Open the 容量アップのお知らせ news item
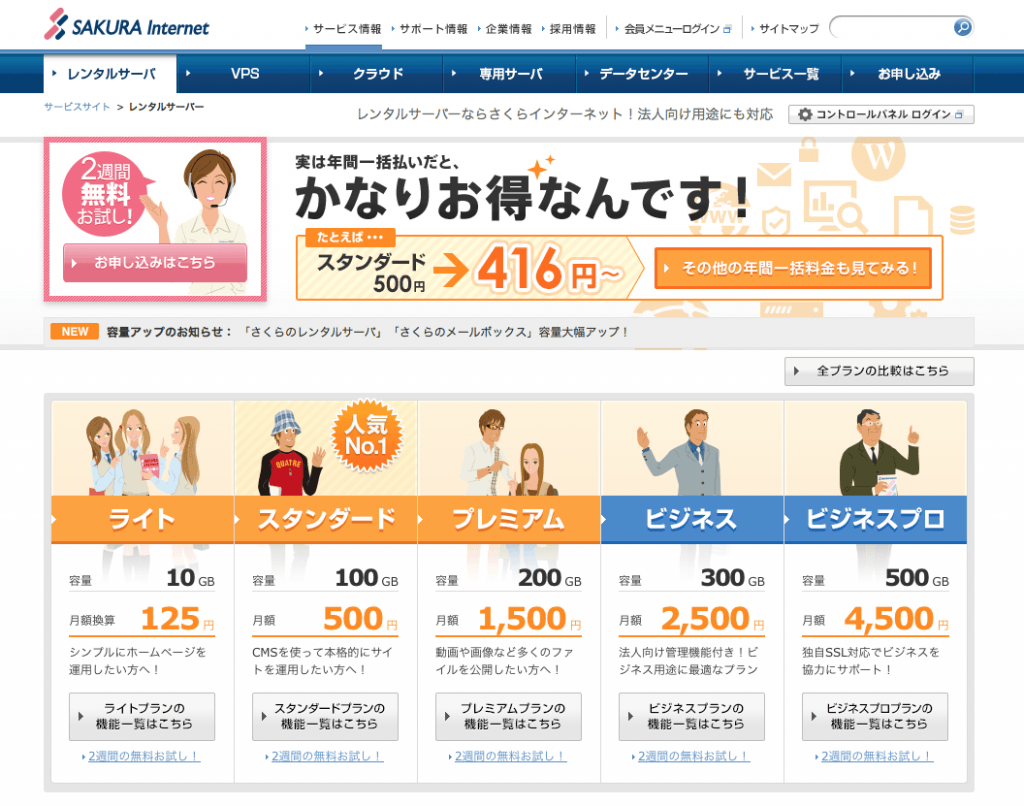Image resolution: width=1024 pixels, height=806 pixels. coord(367,332)
